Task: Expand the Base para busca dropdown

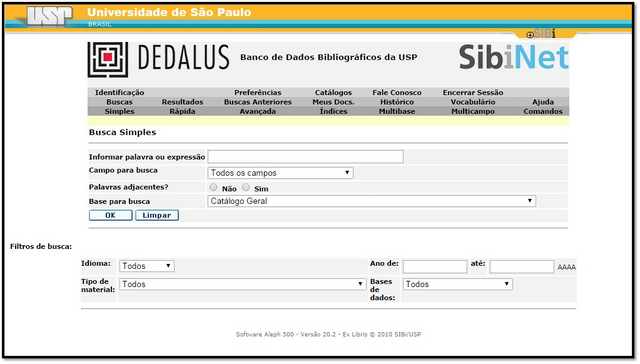Action: pyautogui.click(x=371, y=201)
